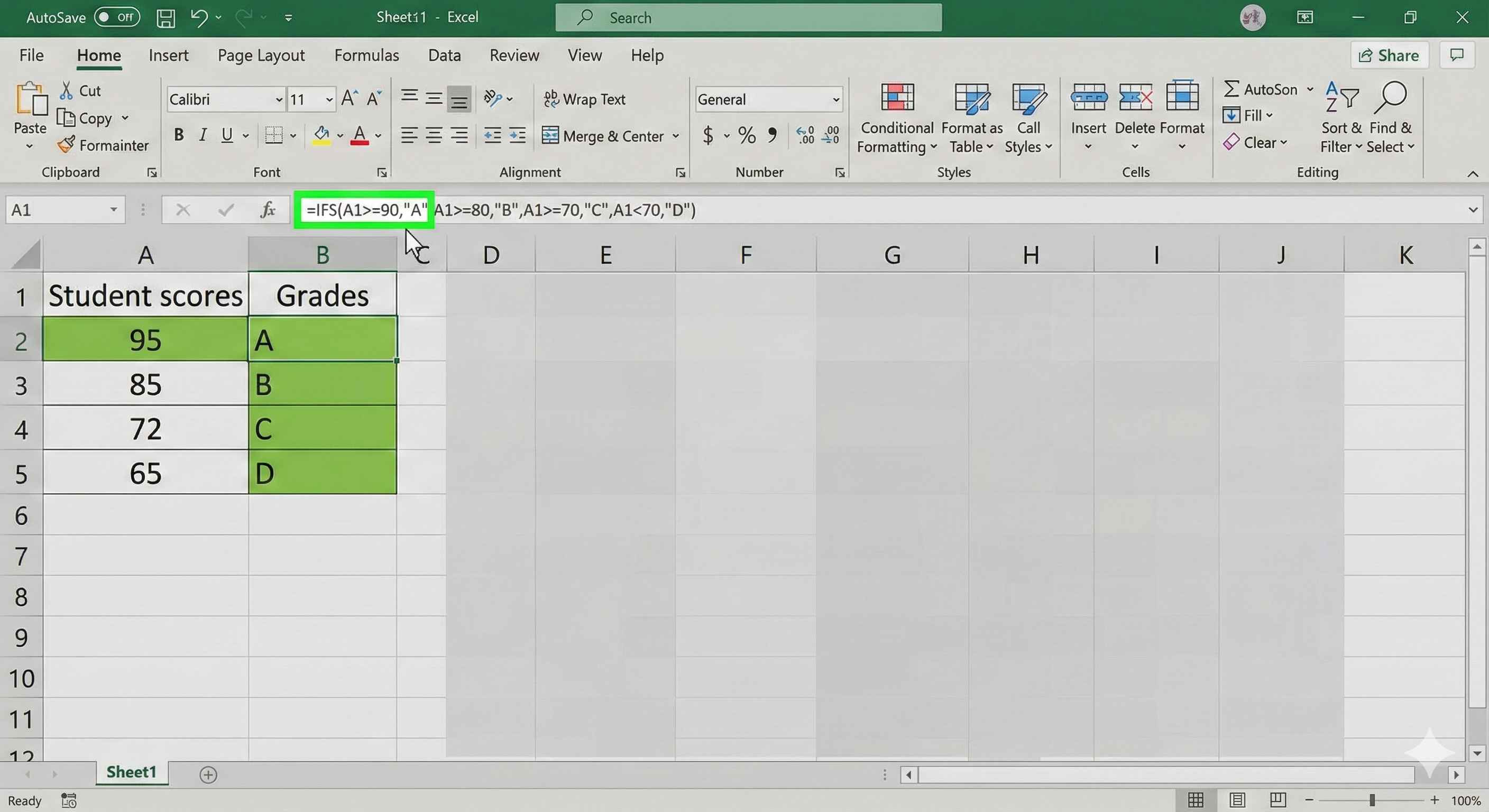Click the Increase Decimal icon
The image size is (1489, 812).
tap(805, 135)
